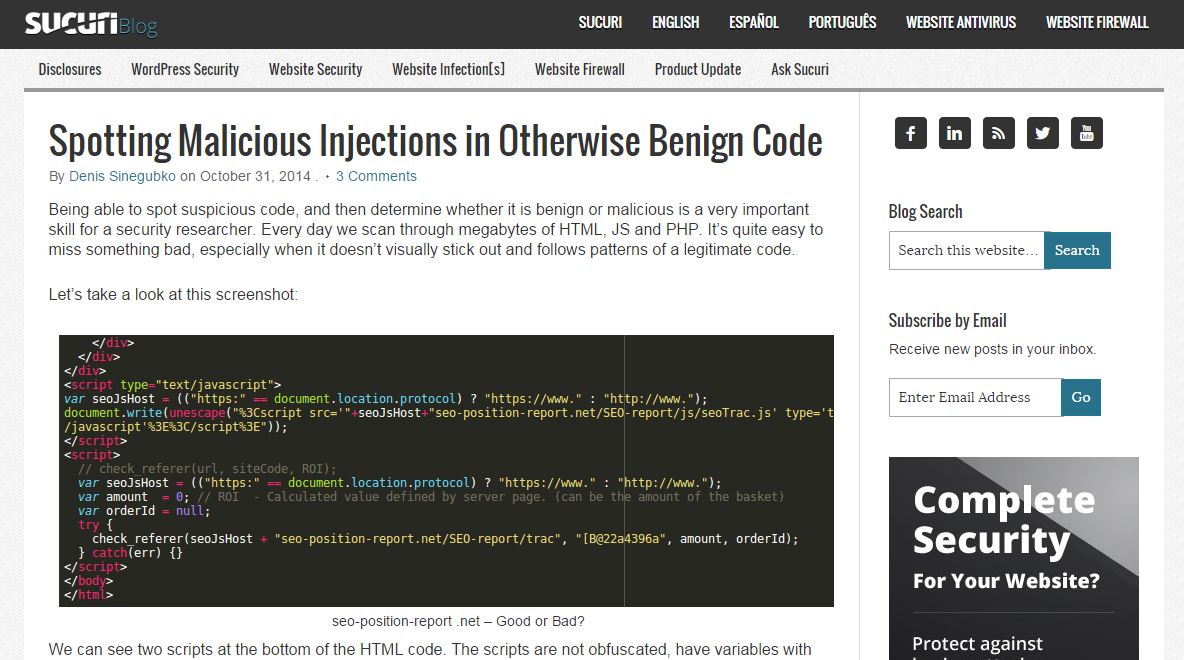This screenshot has height=660, width=1184.
Task: Open WEBSITE ANTIVIRUS page
Action: click(x=960, y=23)
